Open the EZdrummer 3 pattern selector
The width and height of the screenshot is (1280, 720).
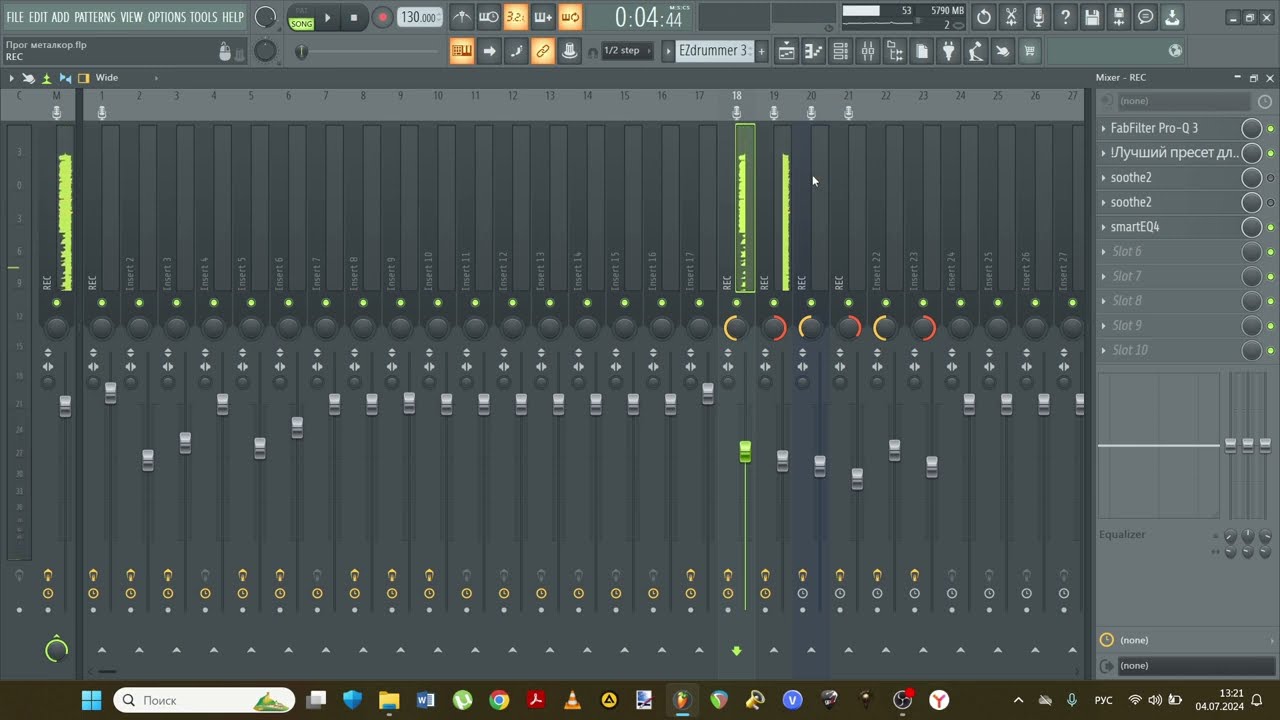click(712, 50)
